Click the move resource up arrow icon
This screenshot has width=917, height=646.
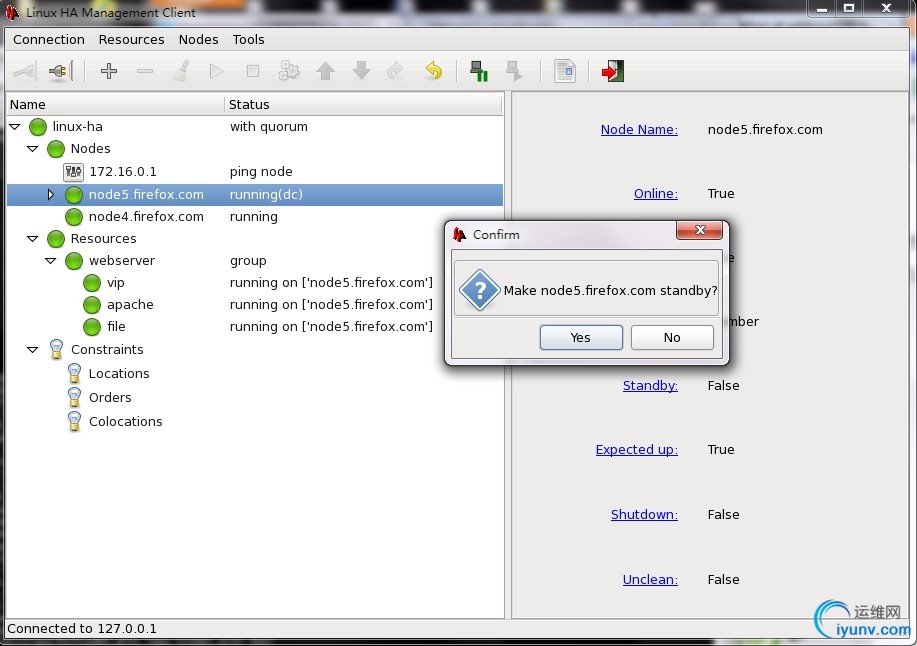pyautogui.click(x=326, y=71)
